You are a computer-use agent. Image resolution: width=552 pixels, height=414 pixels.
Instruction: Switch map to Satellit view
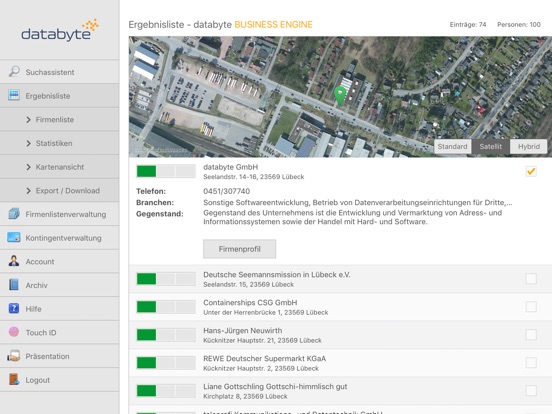(490, 146)
